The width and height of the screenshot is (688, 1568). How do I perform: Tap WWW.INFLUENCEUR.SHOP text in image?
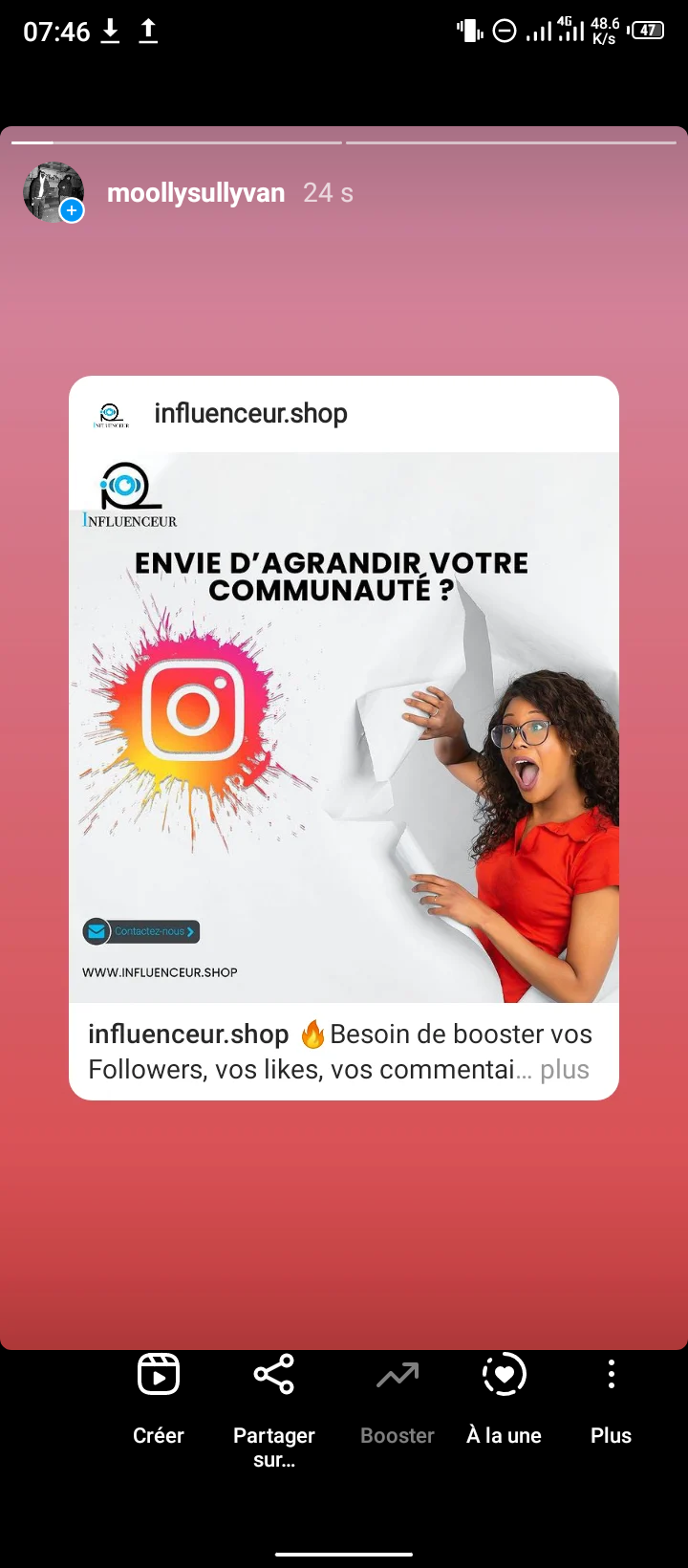click(x=160, y=972)
